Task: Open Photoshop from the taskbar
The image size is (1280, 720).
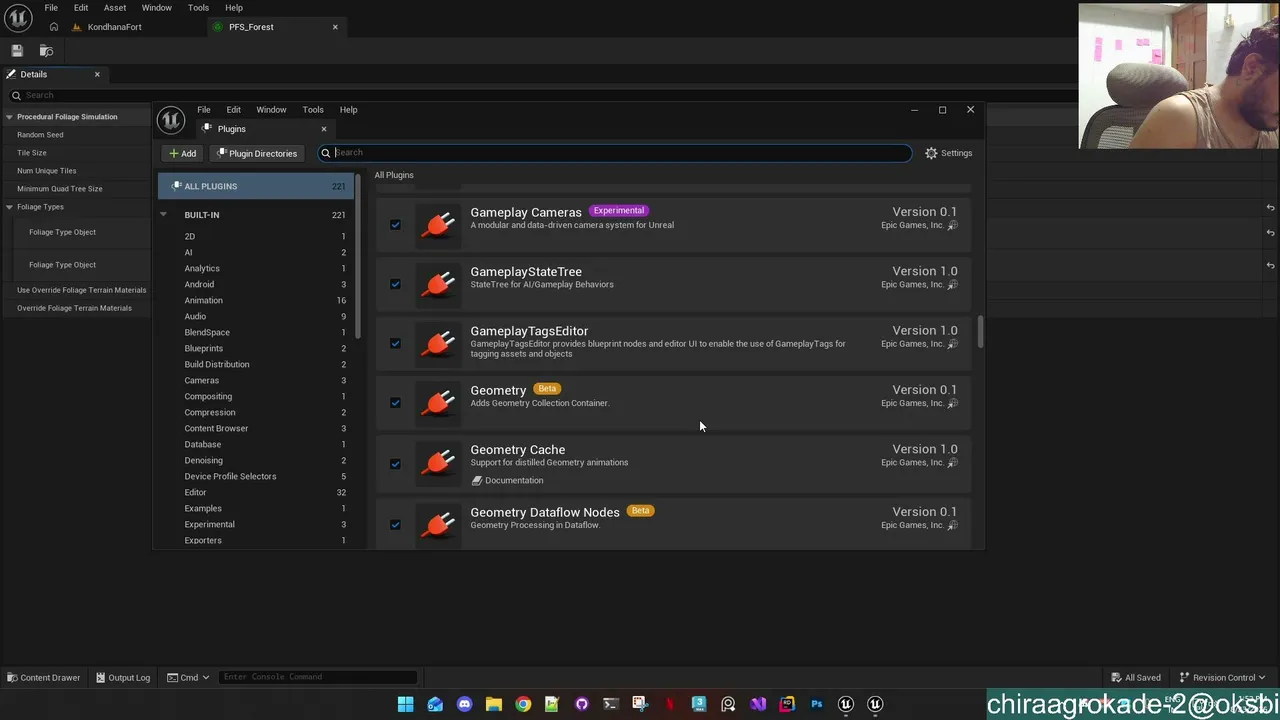Action: [x=816, y=704]
